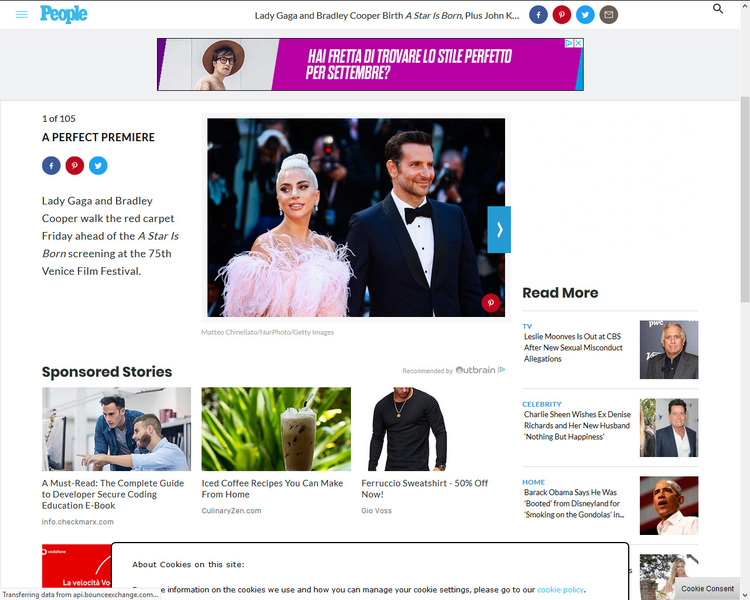The width and height of the screenshot is (750, 600).
Task: Share on Twitter from top header
Action: pos(585,15)
